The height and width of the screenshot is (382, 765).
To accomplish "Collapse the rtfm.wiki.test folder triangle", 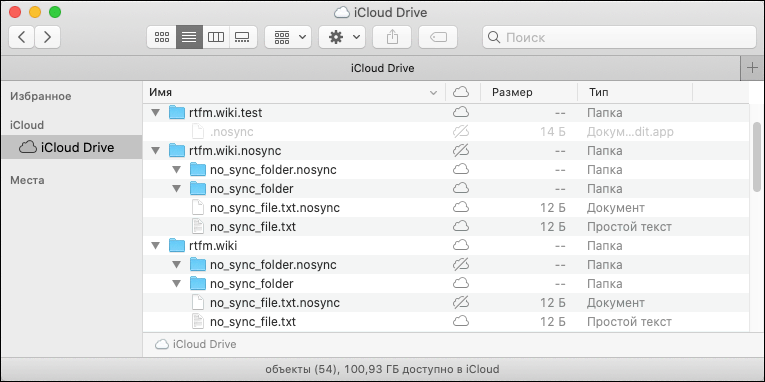I will click(156, 113).
